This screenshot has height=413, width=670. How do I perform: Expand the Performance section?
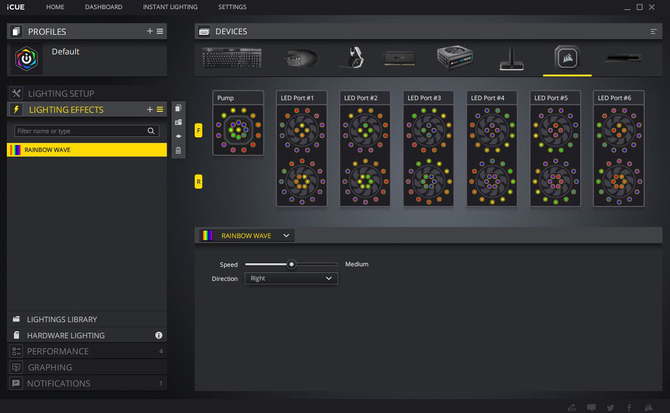point(87,351)
